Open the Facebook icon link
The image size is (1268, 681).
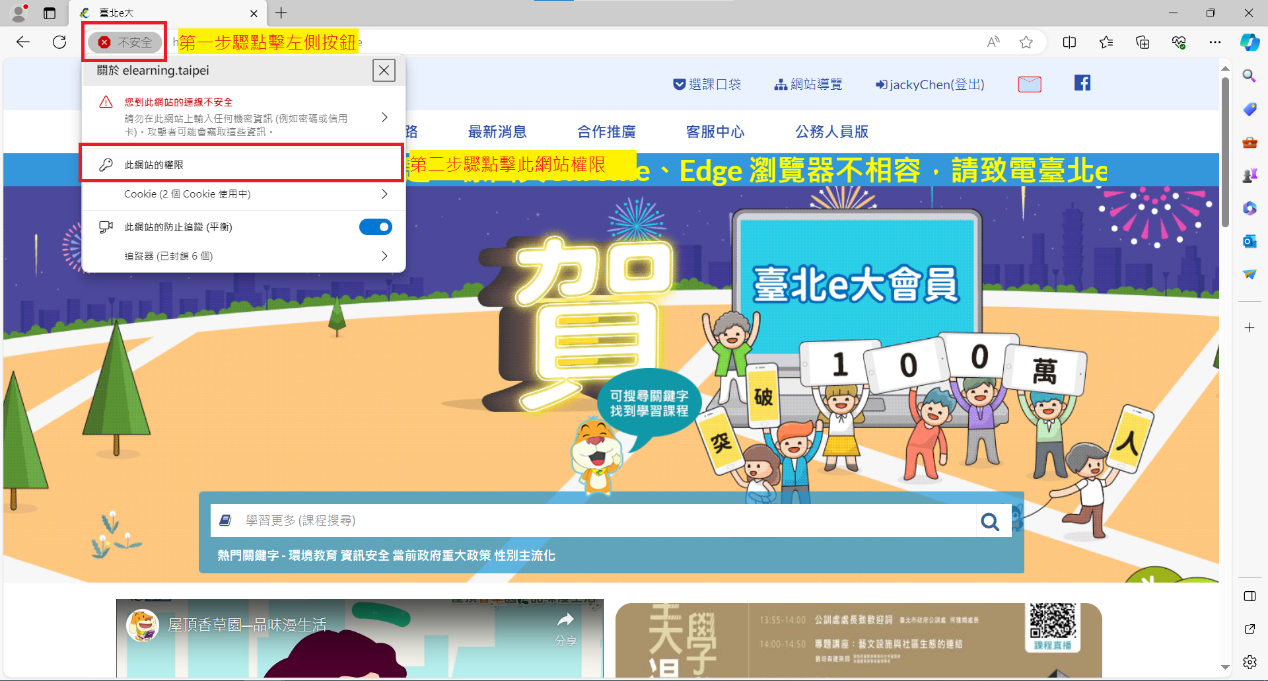click(x=1082, y=83)
